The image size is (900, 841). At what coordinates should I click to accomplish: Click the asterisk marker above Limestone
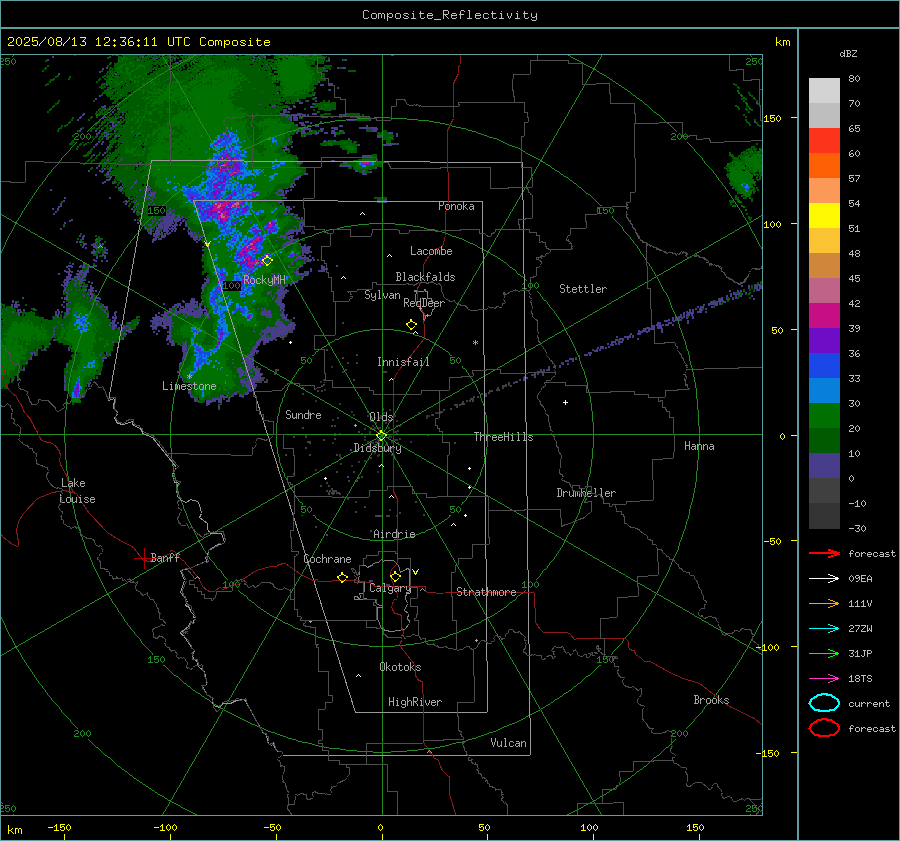(190, 377)
